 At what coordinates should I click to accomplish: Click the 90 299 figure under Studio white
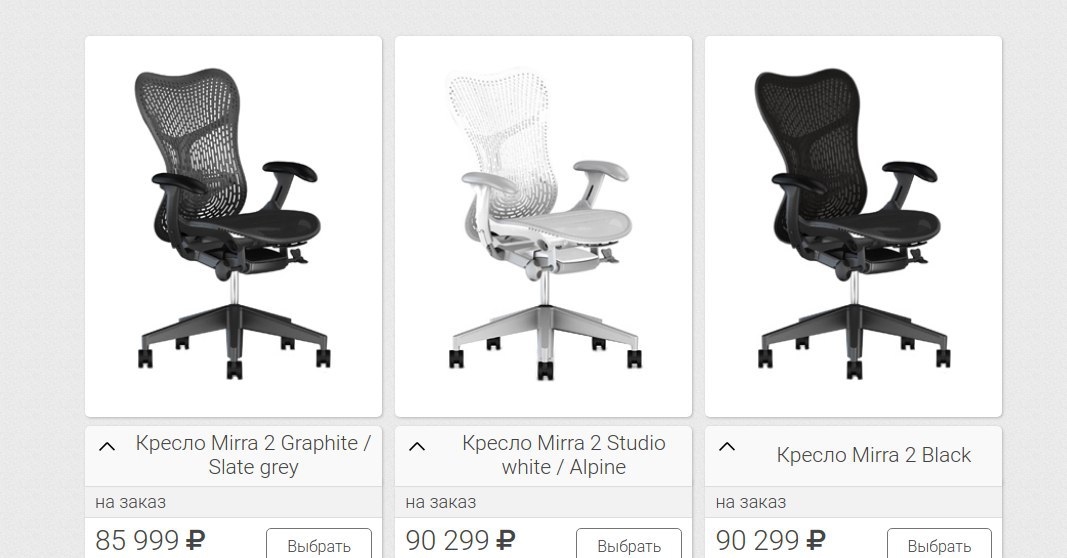tap(447, 540)
